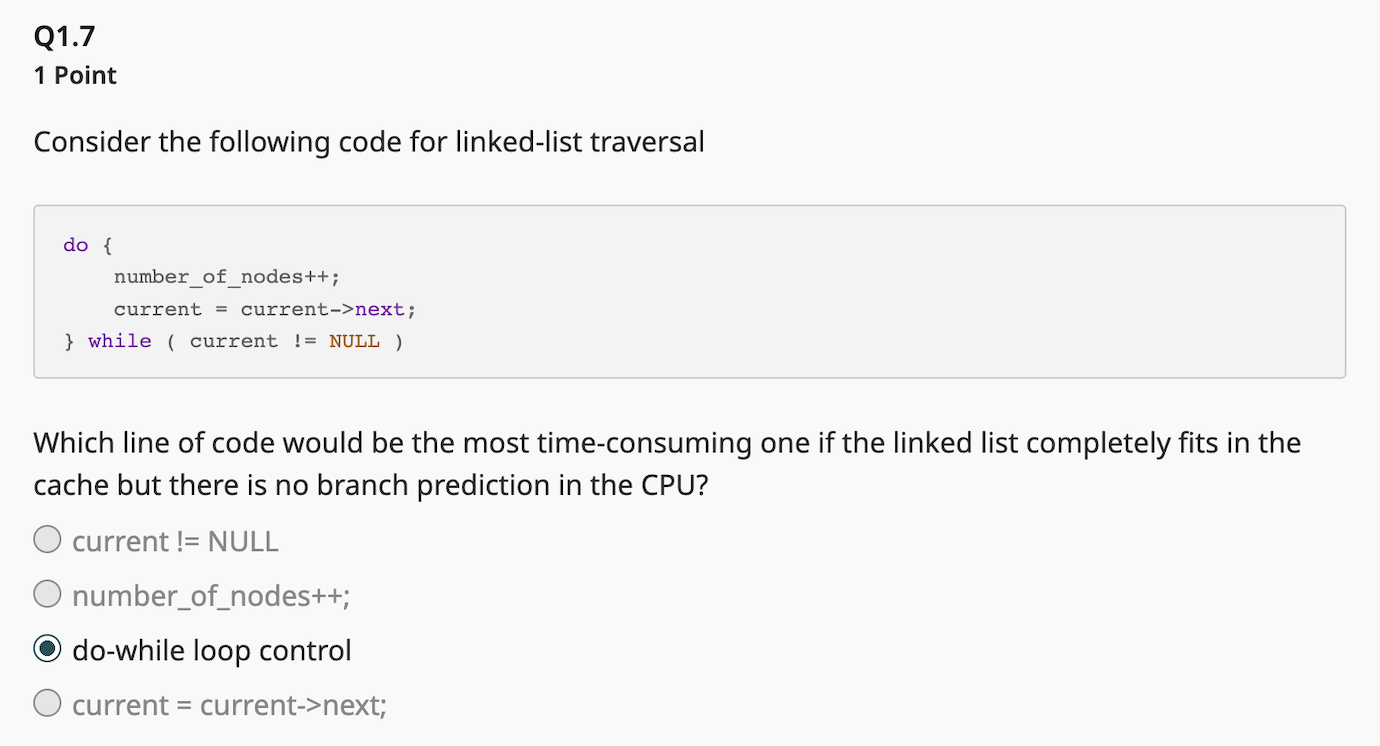
Task: Click the "number_of_nodes++;" answer label text
Action: point(211,597)
